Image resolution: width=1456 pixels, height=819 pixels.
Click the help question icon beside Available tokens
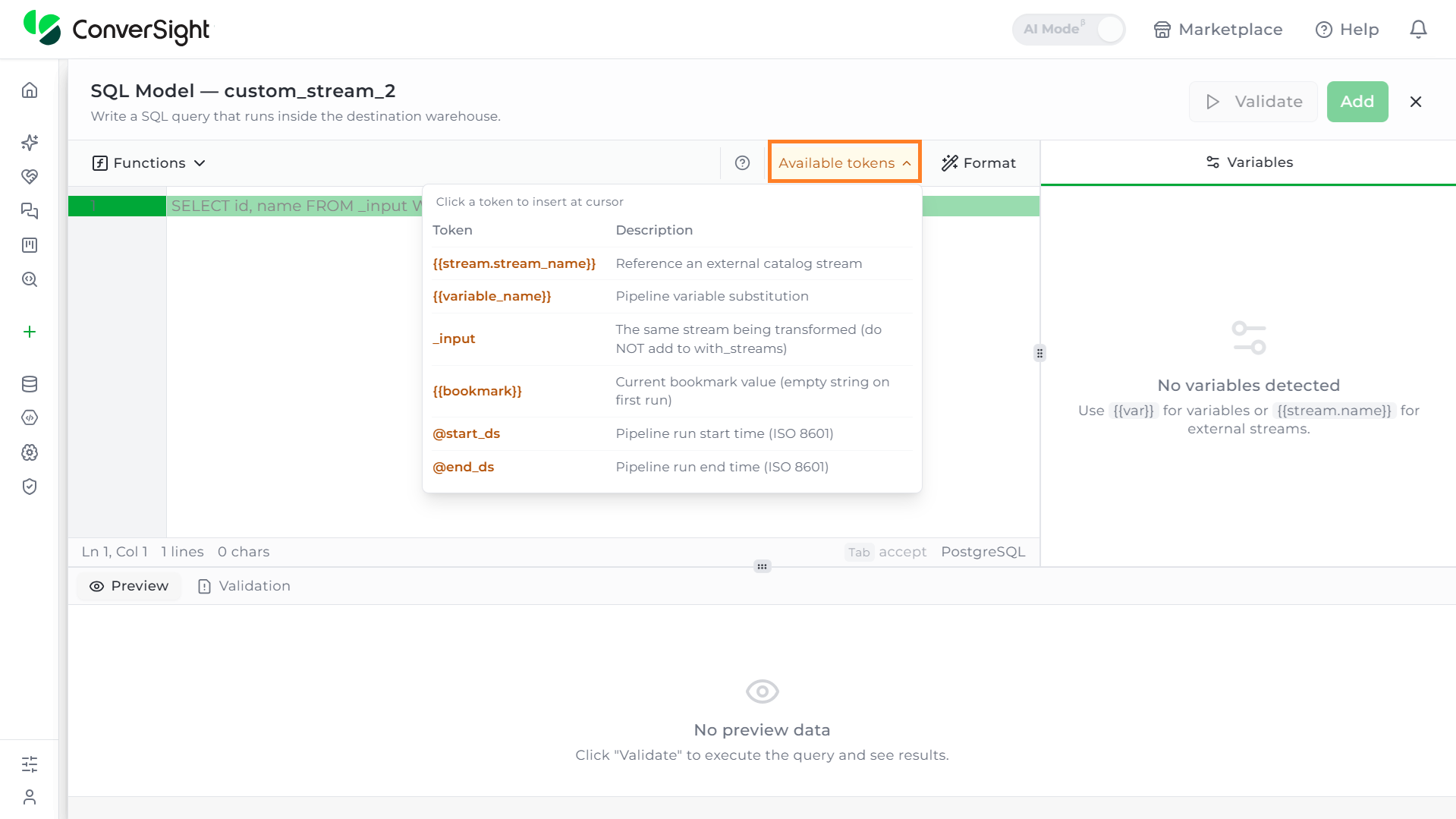[x=742, y=163]
